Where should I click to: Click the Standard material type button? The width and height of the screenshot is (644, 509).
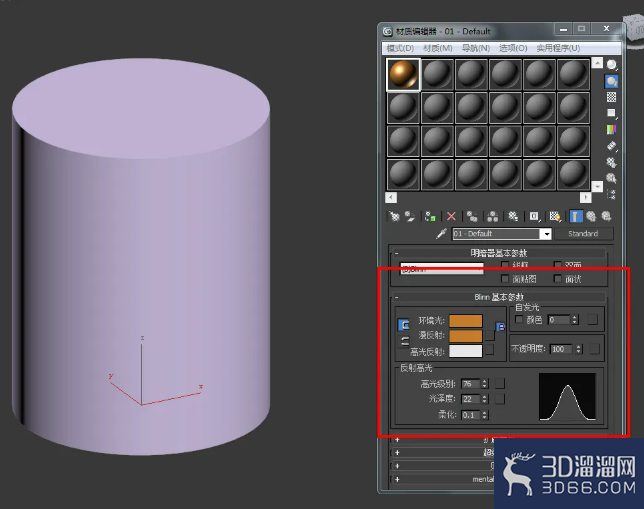tap(583, 234)
